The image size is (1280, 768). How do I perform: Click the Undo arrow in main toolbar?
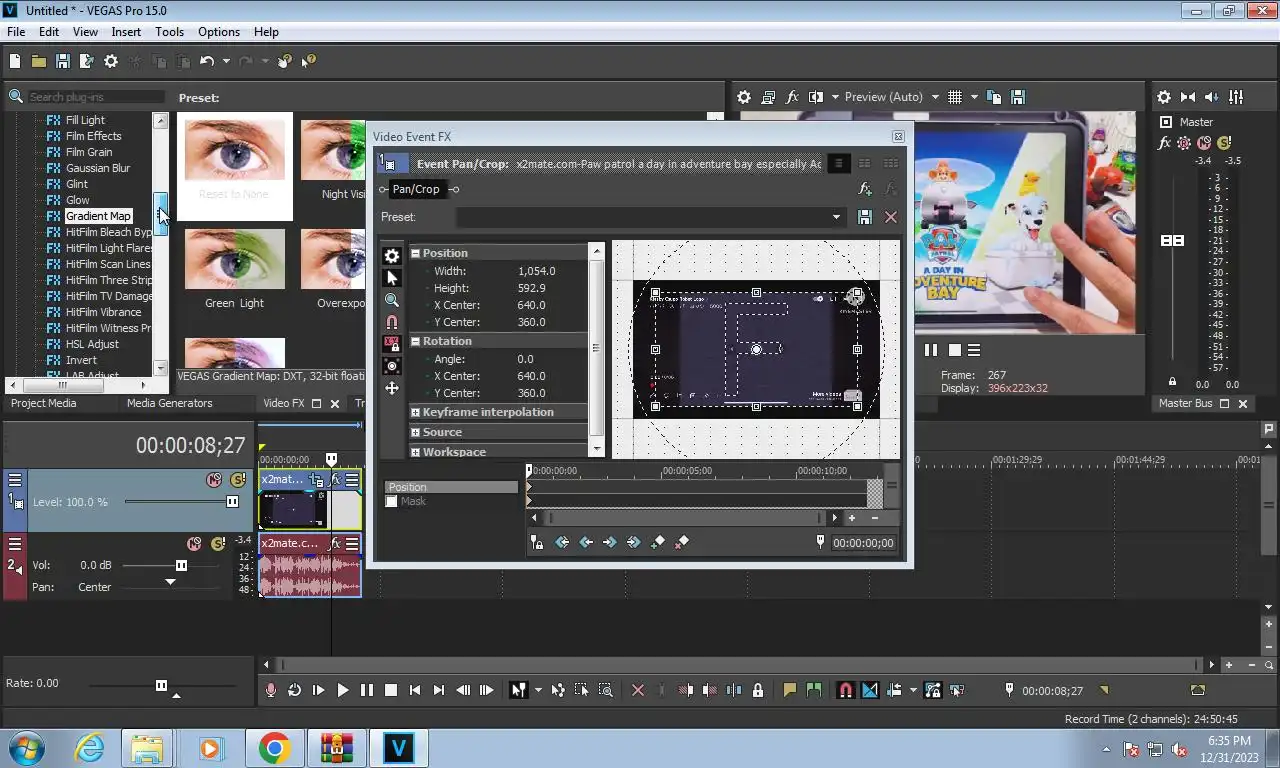coord(207,62)
